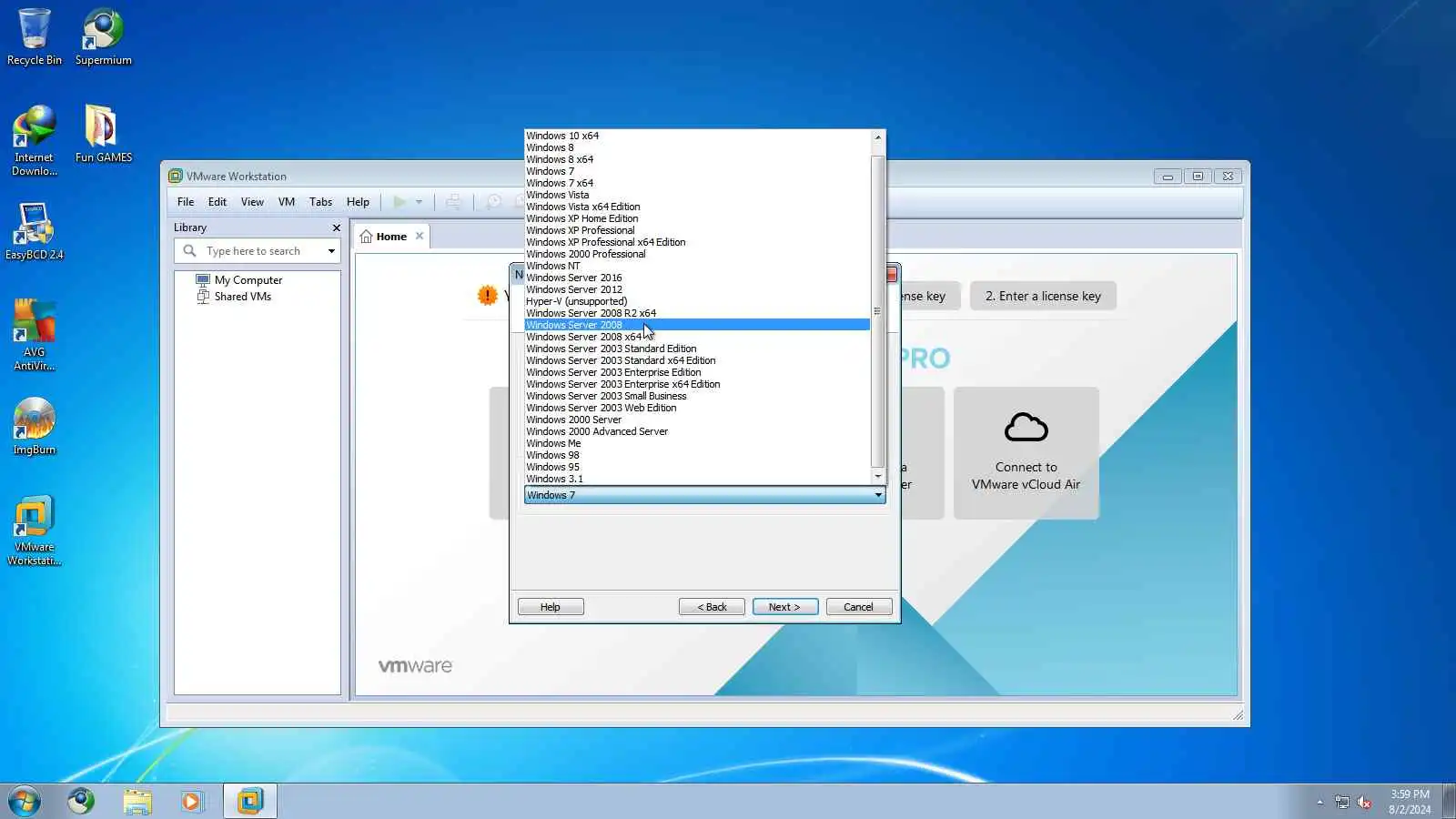This screenshot has width=1456, height=819.
Task: Select 'Windows Server 2012'
Action: (697, 289)
